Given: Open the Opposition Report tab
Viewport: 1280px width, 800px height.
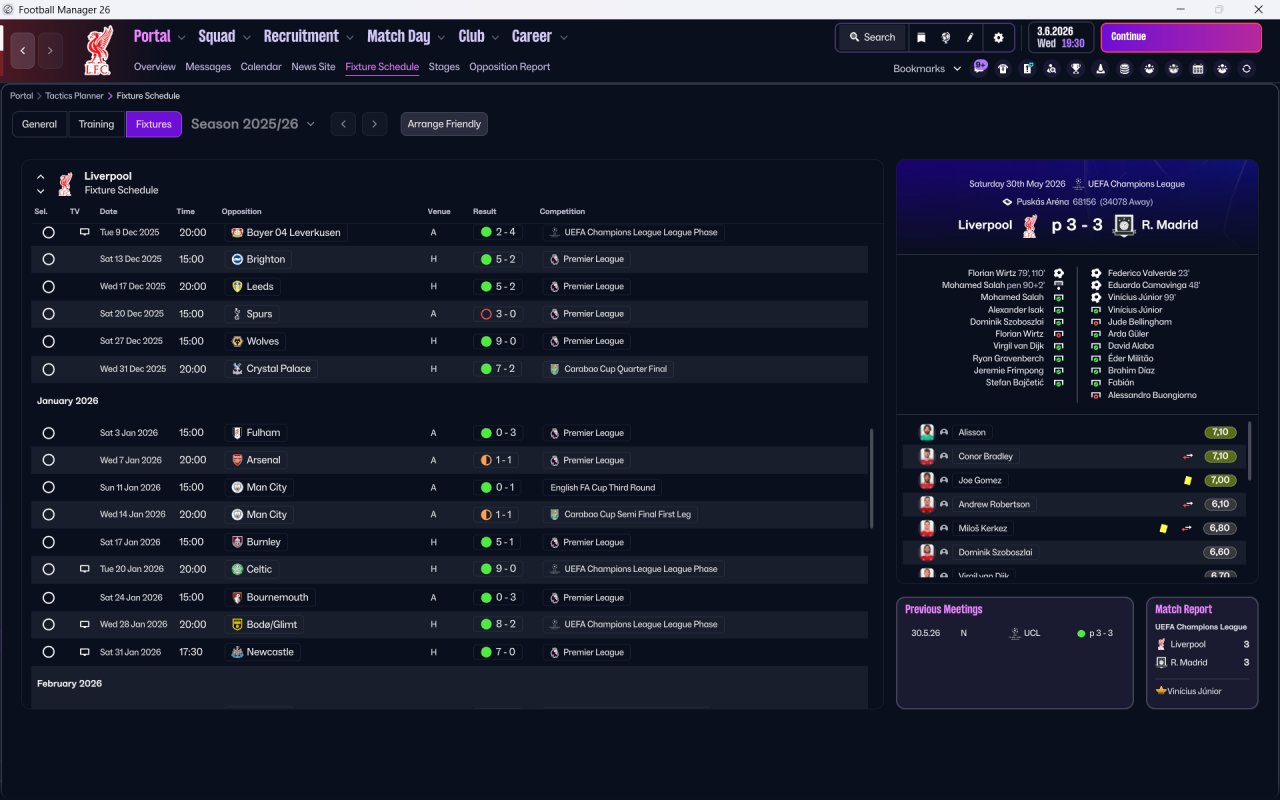Looking at the screenshot, I should pos(510,67).
